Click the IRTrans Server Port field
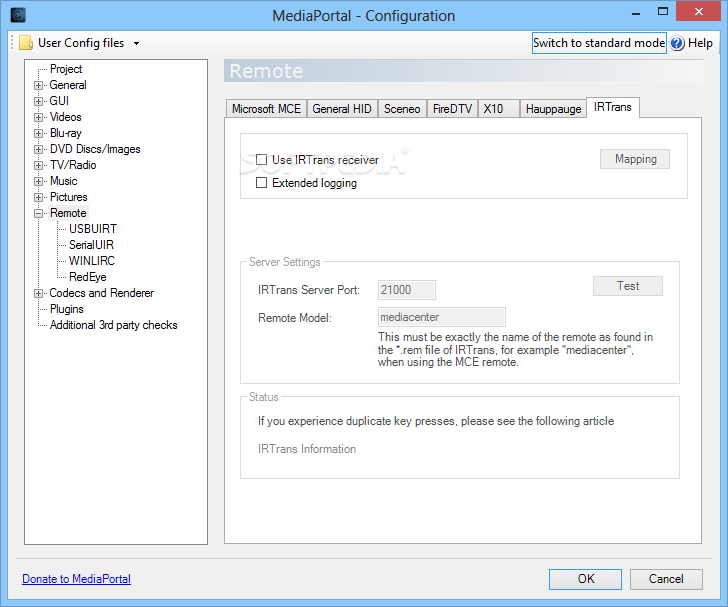728x607 pixels. pyautogui.click(x=407, y=290)
